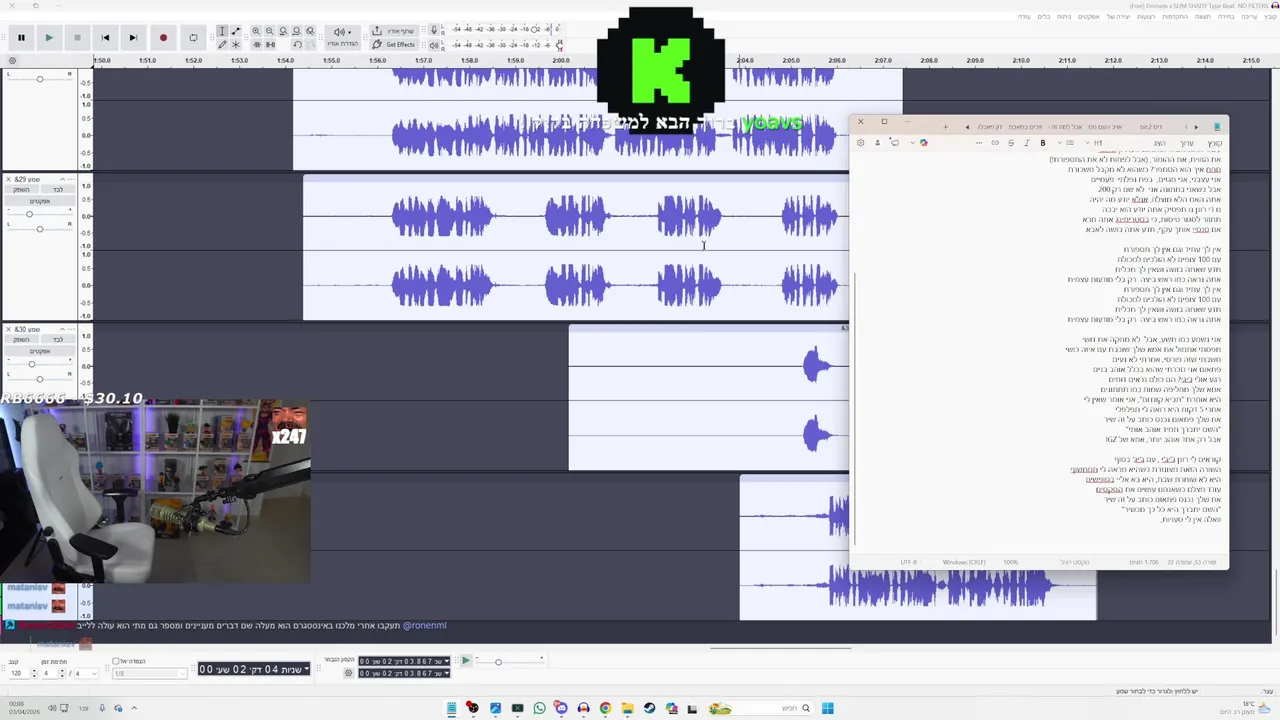Toggle Bold formatting in Notepad
The image size is (1280, 720).
coord(1043,143)
